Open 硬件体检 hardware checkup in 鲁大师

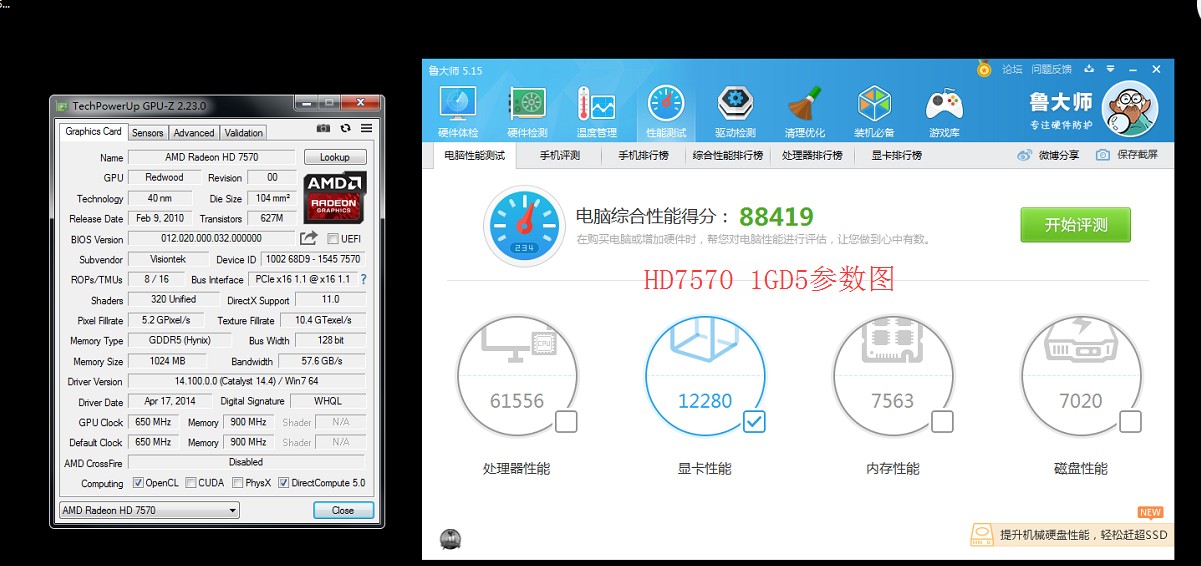click(x=458, y=111)
